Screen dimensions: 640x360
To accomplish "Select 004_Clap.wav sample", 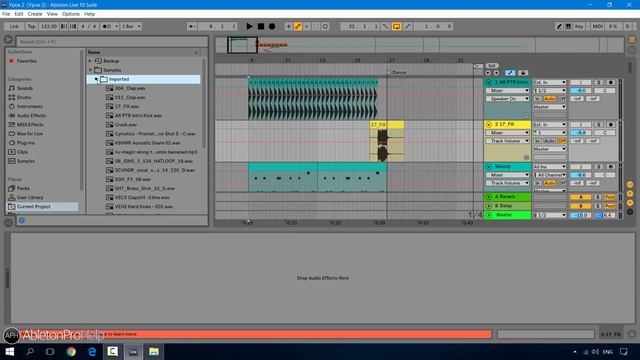I will click(x=130, y=88).
